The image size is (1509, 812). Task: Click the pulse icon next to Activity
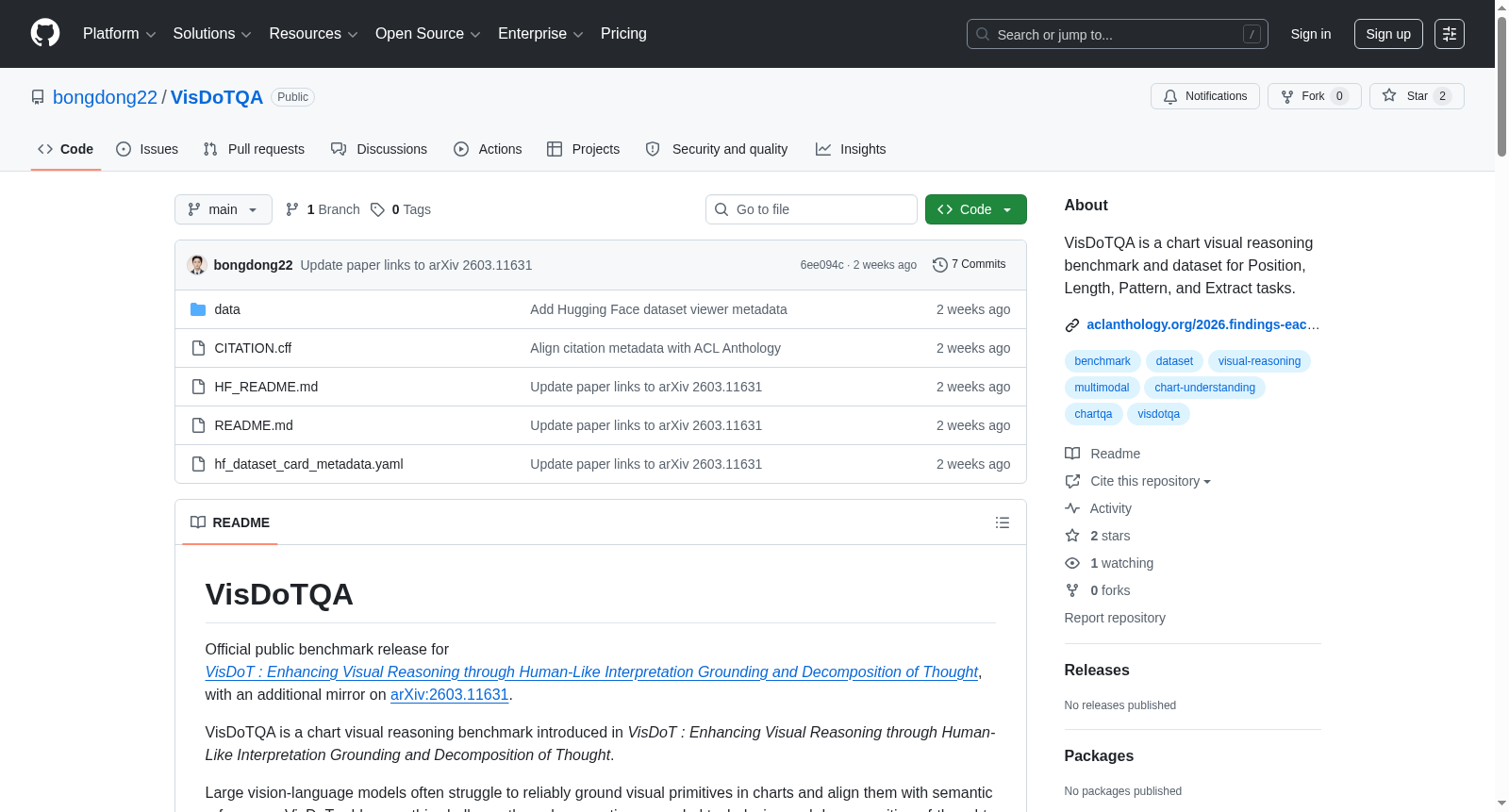tap(1072, 508)
